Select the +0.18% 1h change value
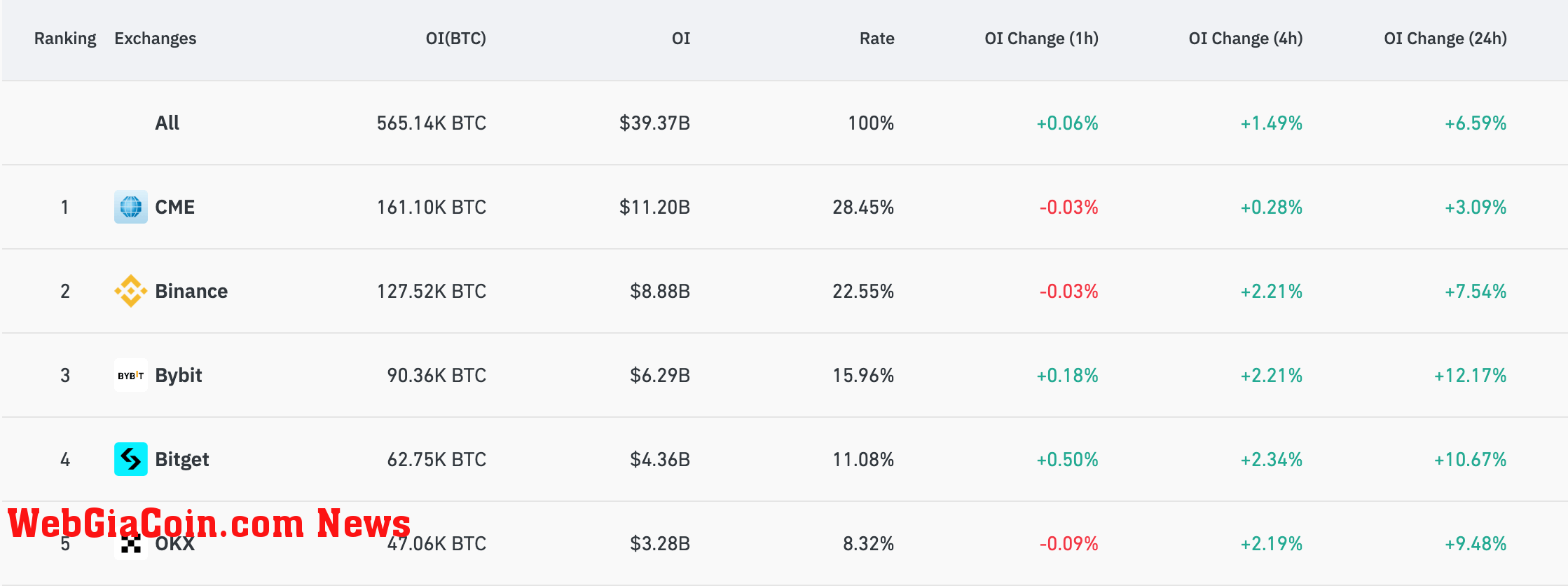 pyautogui.click(x=1067, y=375)
